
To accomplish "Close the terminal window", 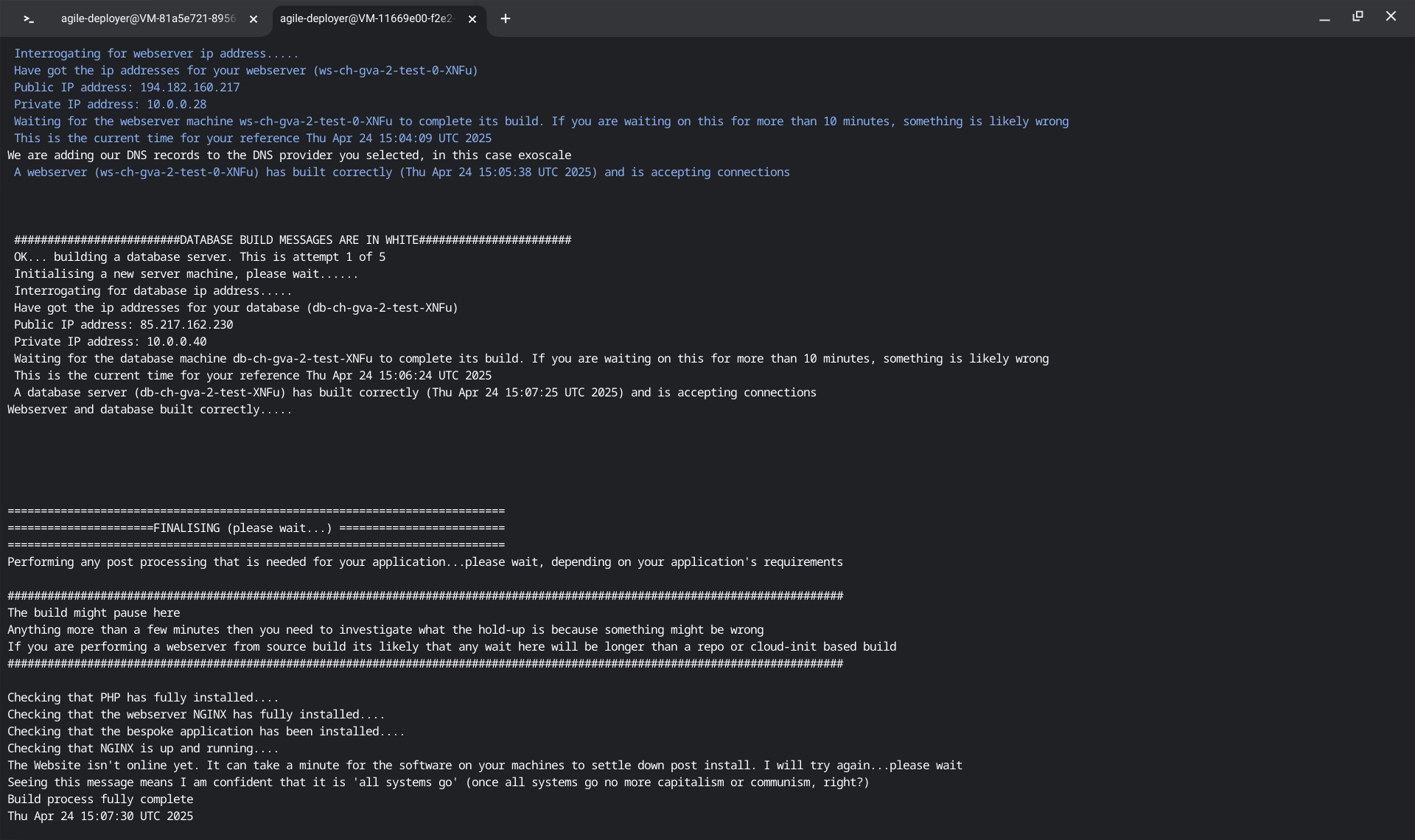I will click(1391, 16).
